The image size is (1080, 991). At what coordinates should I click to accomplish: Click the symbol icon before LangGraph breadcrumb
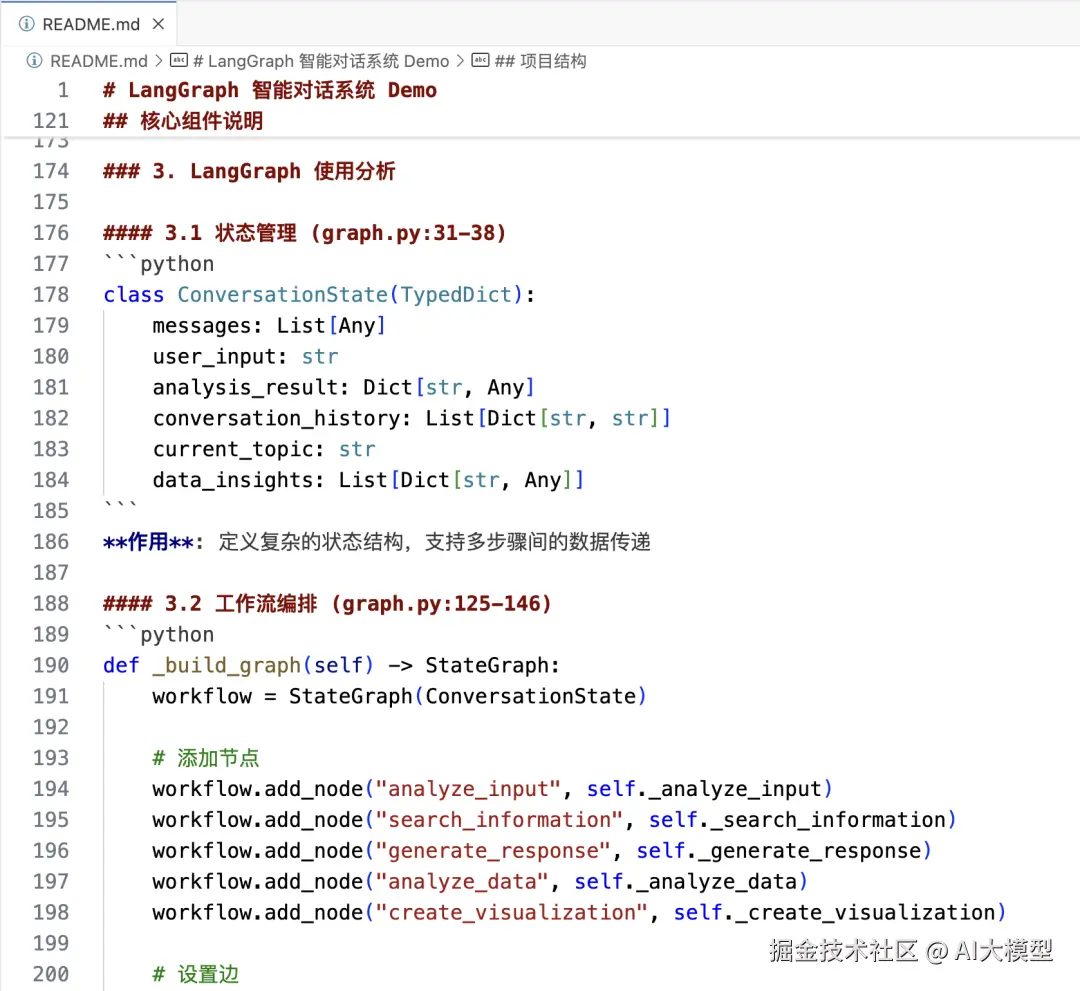click(x=178, y=61)
